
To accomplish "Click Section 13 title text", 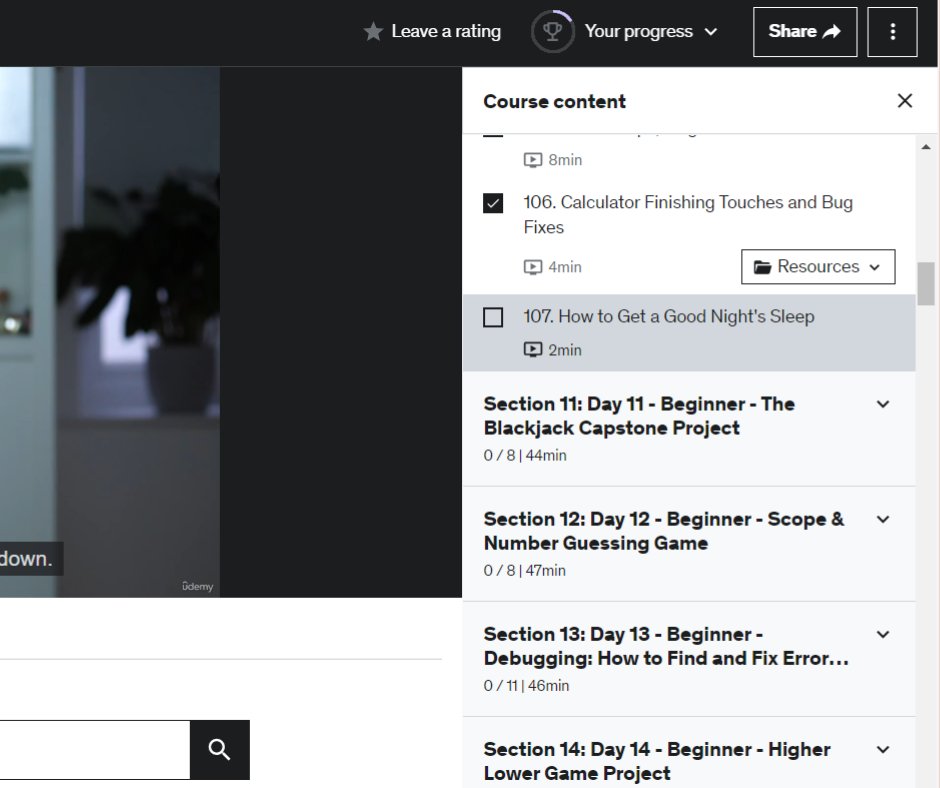I will pos(666,646).
